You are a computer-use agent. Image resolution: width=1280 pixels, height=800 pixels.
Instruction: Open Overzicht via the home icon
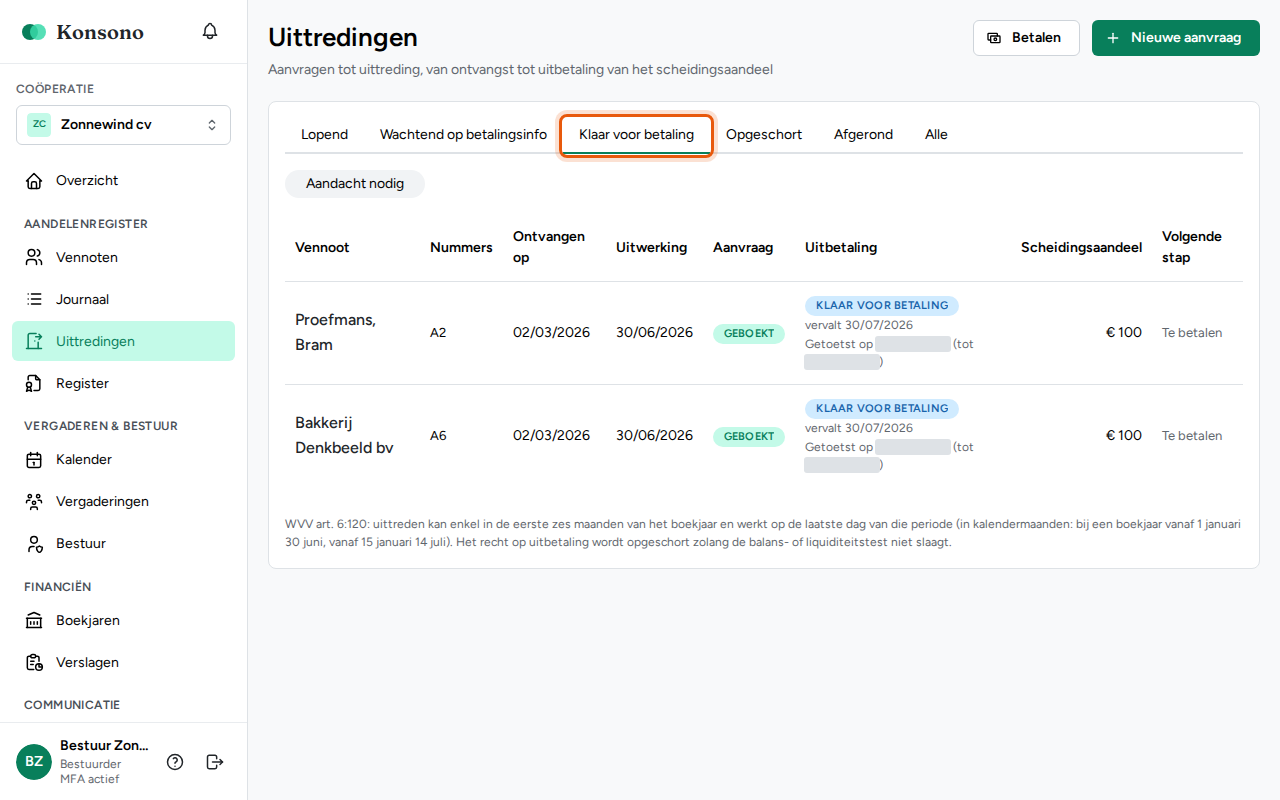coord(123,181)
